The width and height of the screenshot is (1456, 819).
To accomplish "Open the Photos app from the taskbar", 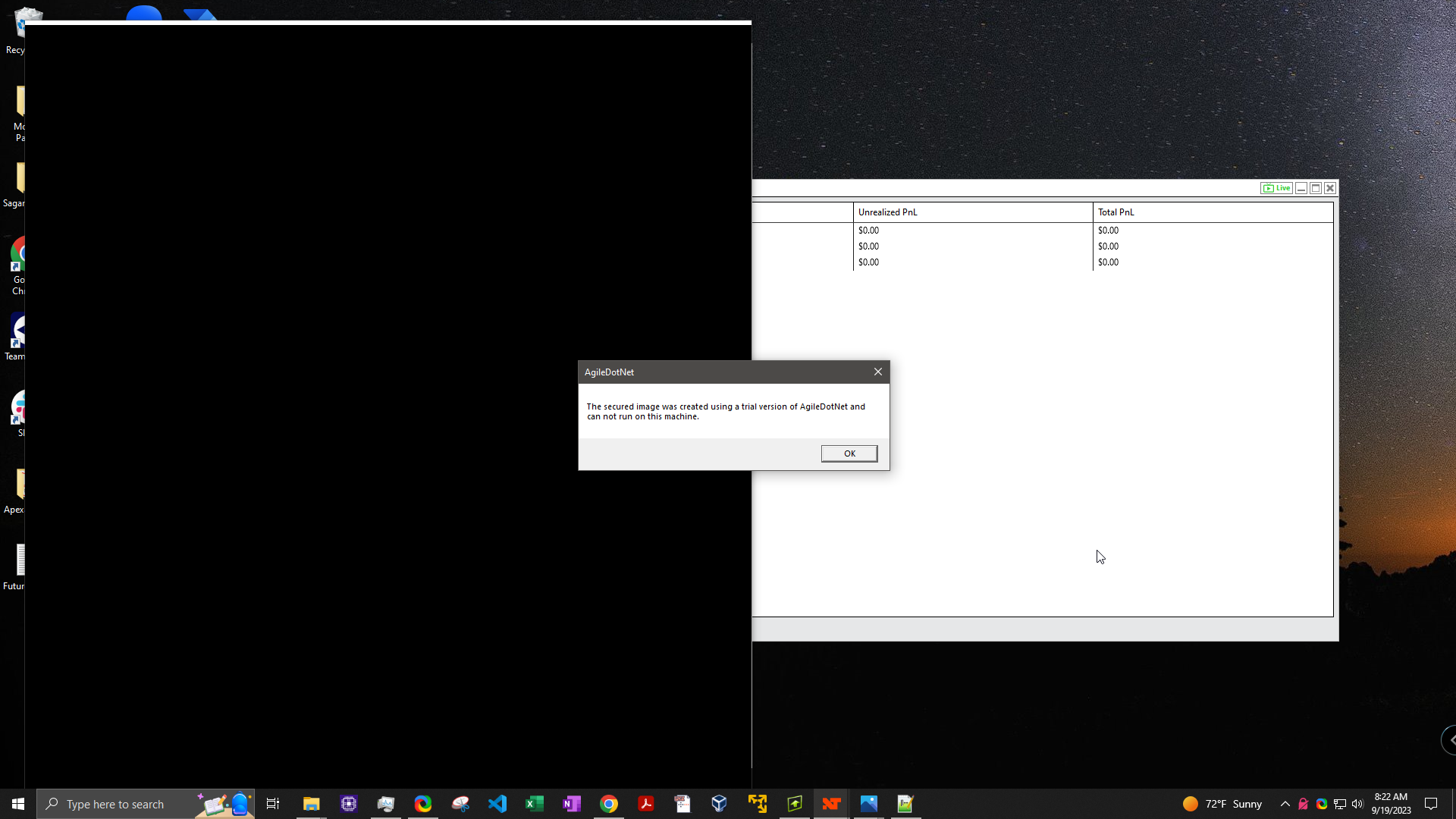I will tap(869, 804).
